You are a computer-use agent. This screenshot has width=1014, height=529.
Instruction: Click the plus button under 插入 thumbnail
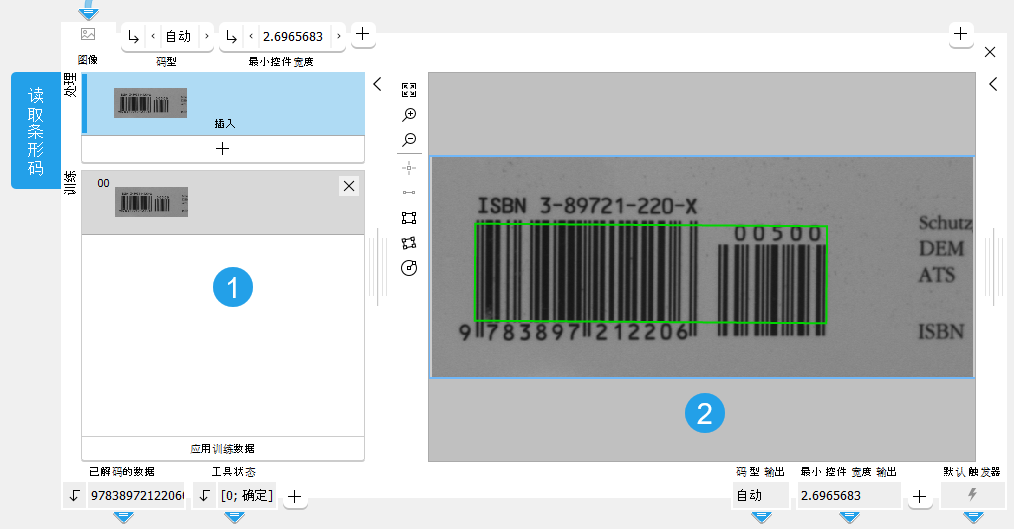[x=222, y=149]
